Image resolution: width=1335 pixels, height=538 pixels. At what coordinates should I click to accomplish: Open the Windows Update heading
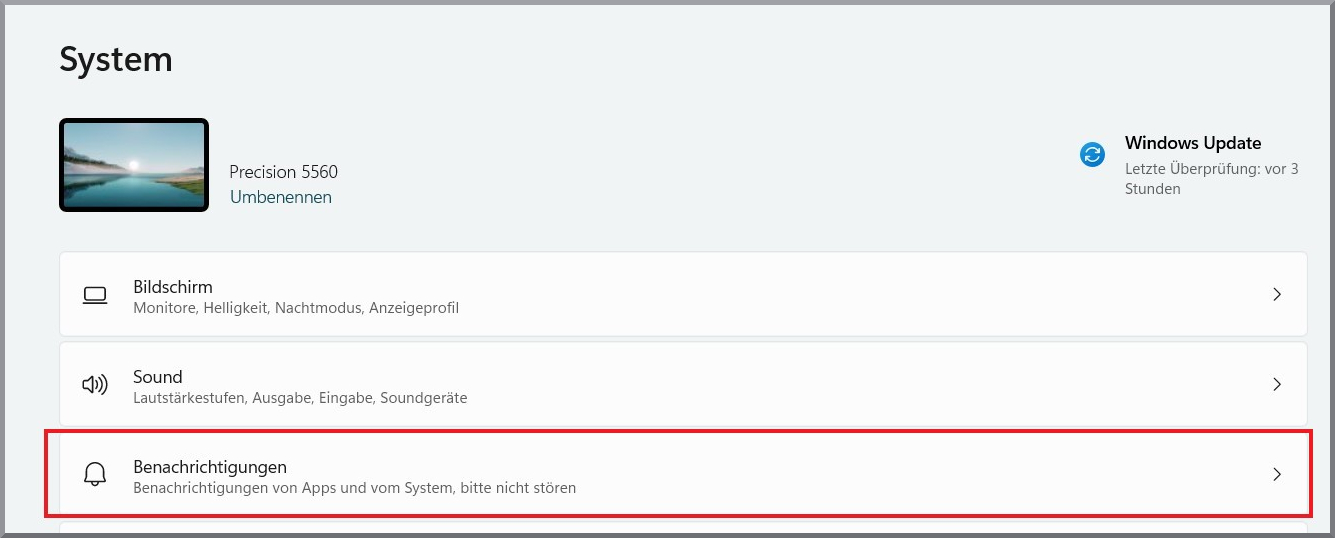(x=1193, y=143)
